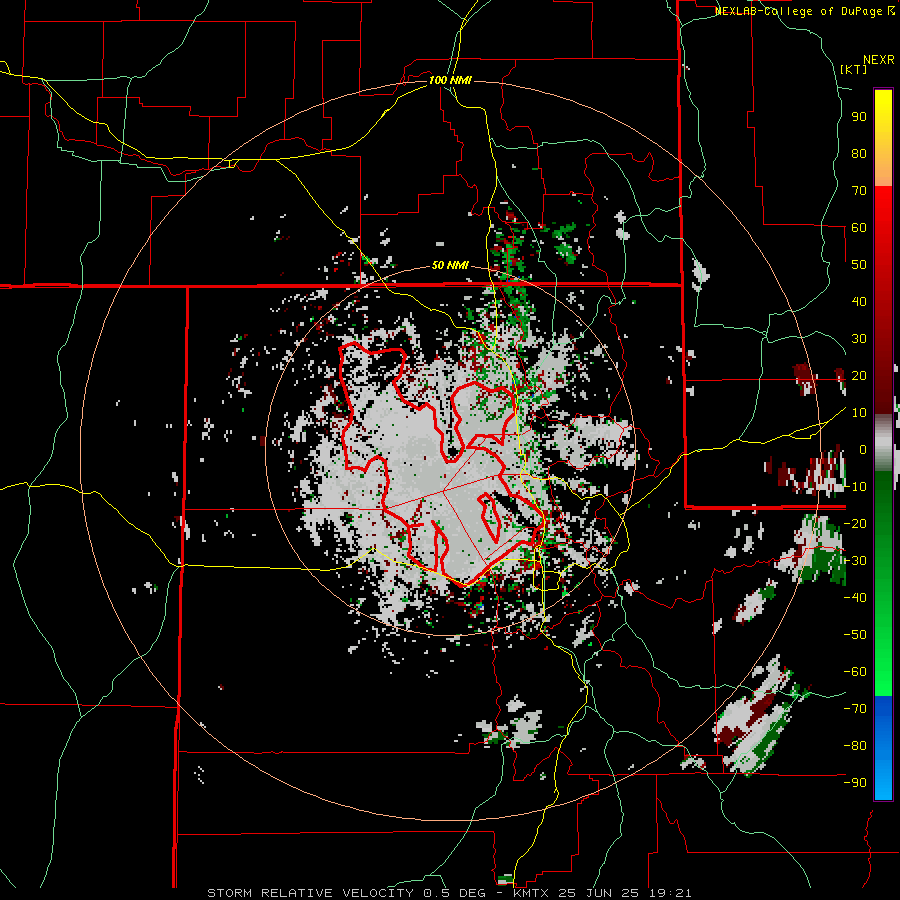The height and width of the screenshot is (900, 900).
Task: Click the 30 value on velocity scale
Action: (859, 339)
